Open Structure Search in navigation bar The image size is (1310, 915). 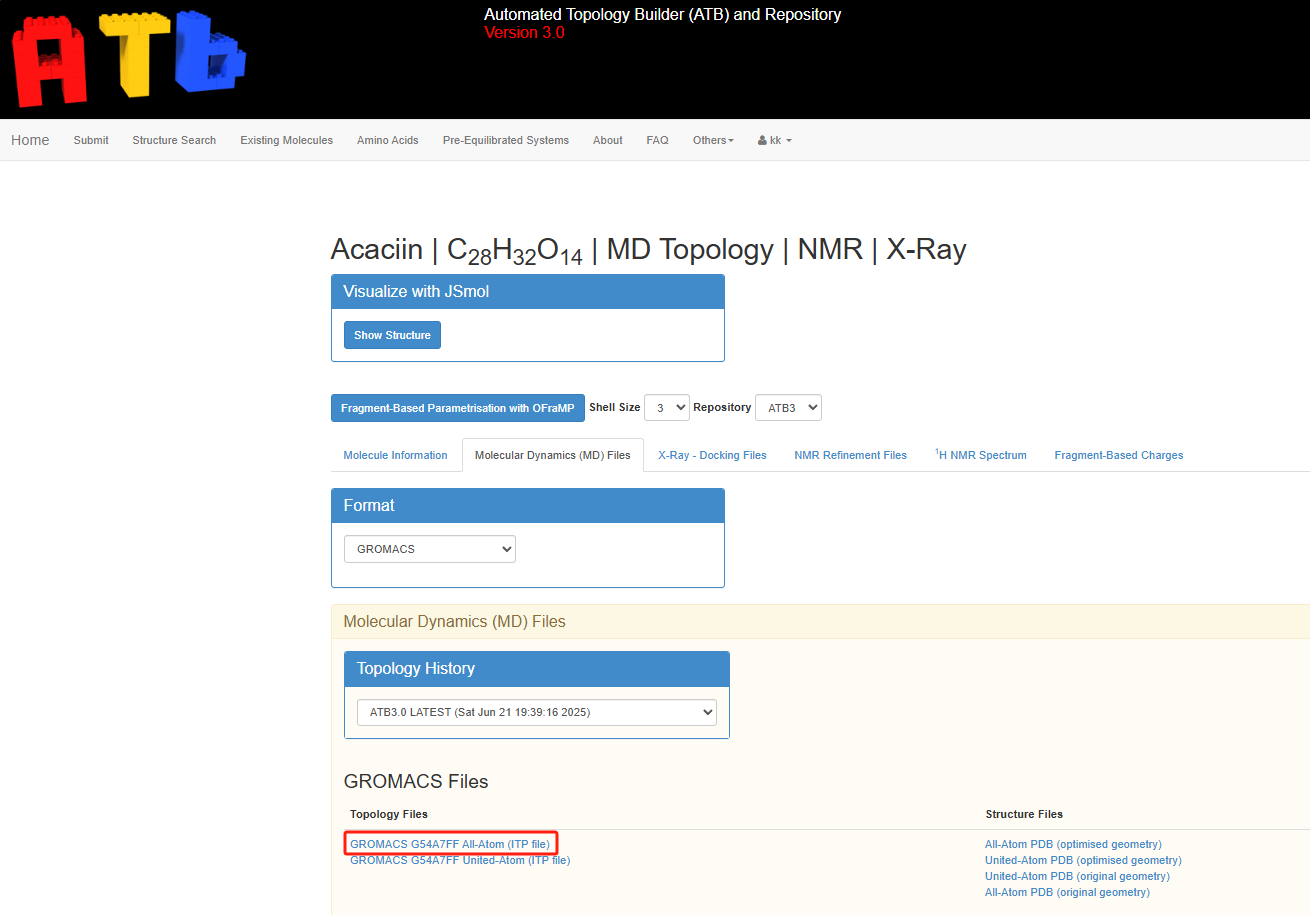174,140
